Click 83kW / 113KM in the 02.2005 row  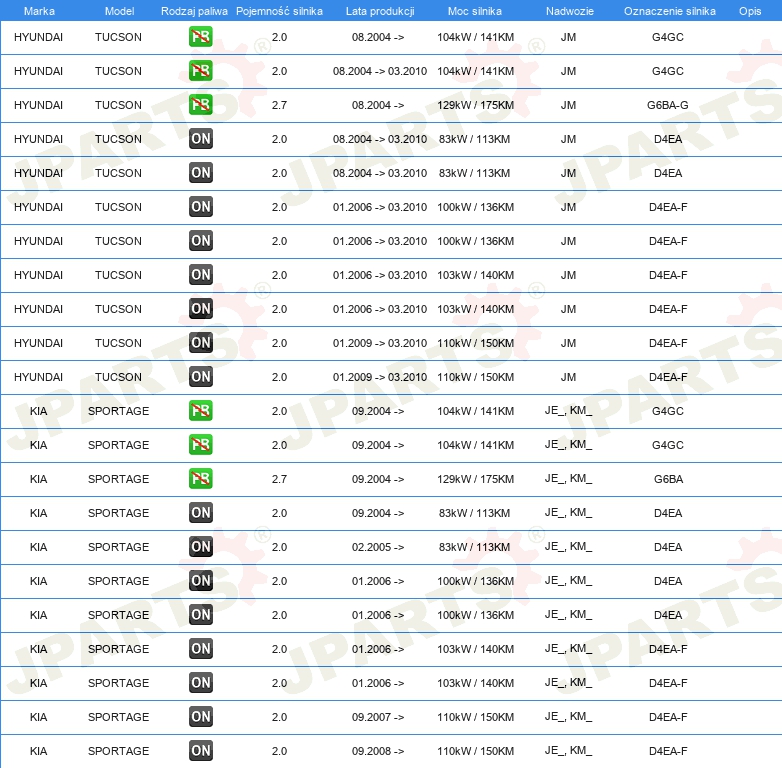(x=474, y=547)
